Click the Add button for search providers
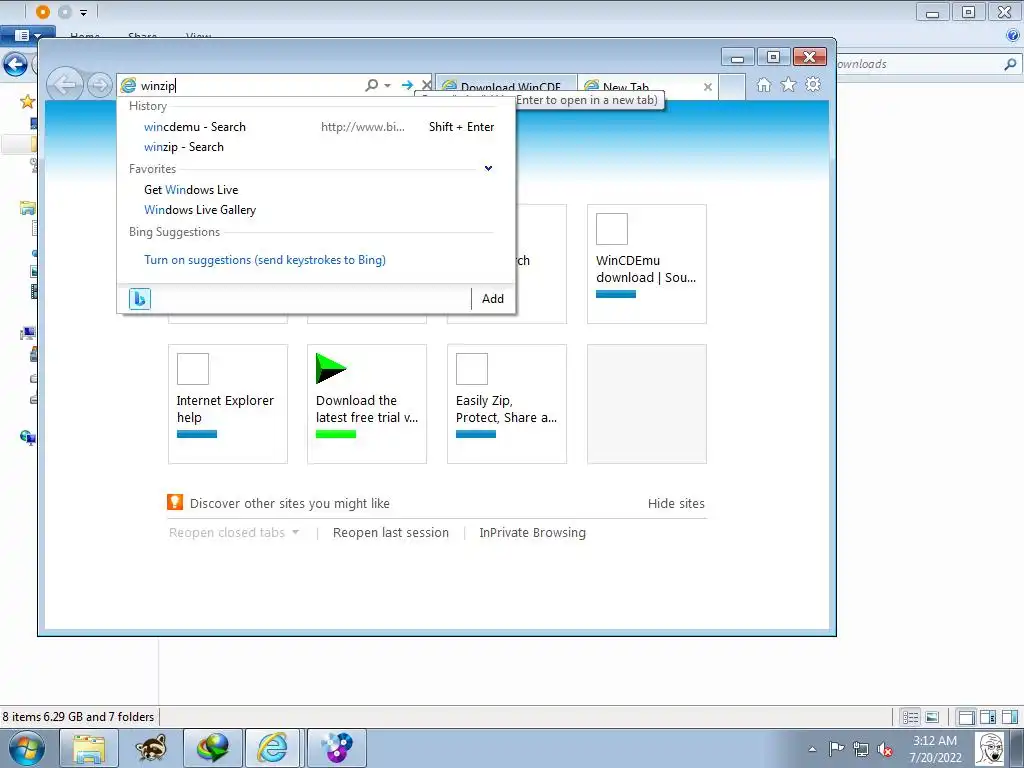Image resolution: width=1024 pixels, height=768 pixels. point(492,298)
